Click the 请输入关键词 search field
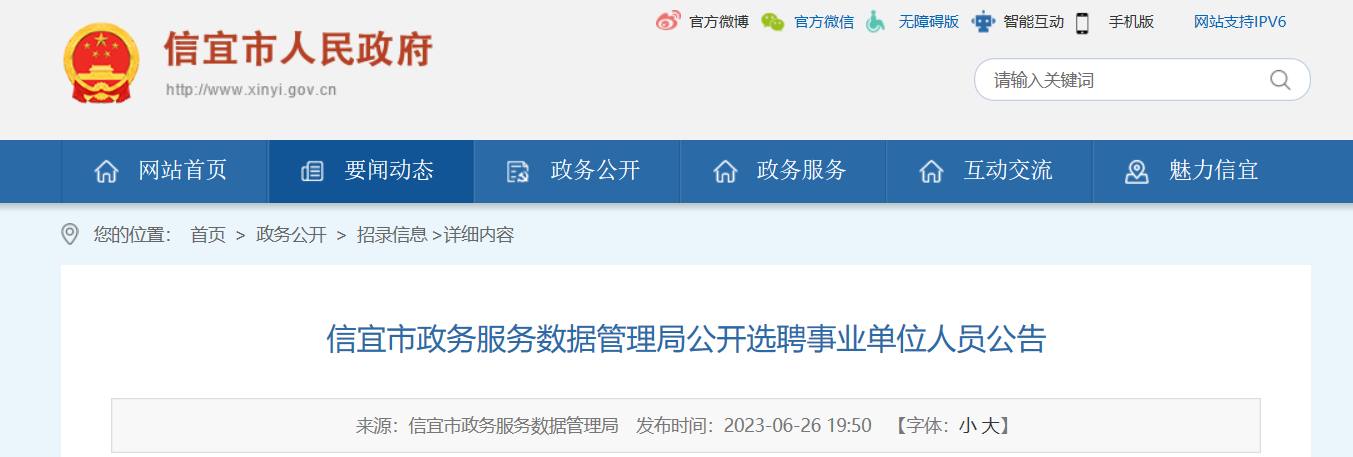The image size is (1353, 457). [x=1142, y=80]
